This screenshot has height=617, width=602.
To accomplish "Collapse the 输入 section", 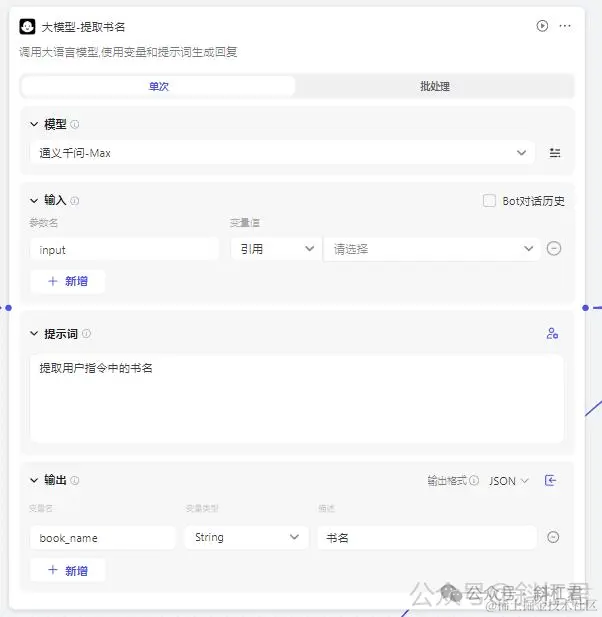I will coord(34,201).
